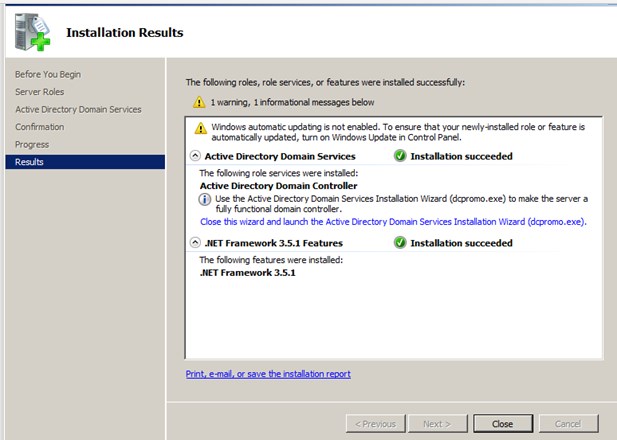Collapse the Active Directory Domain Services results section
Screen dimensions: 617x440
195,156
